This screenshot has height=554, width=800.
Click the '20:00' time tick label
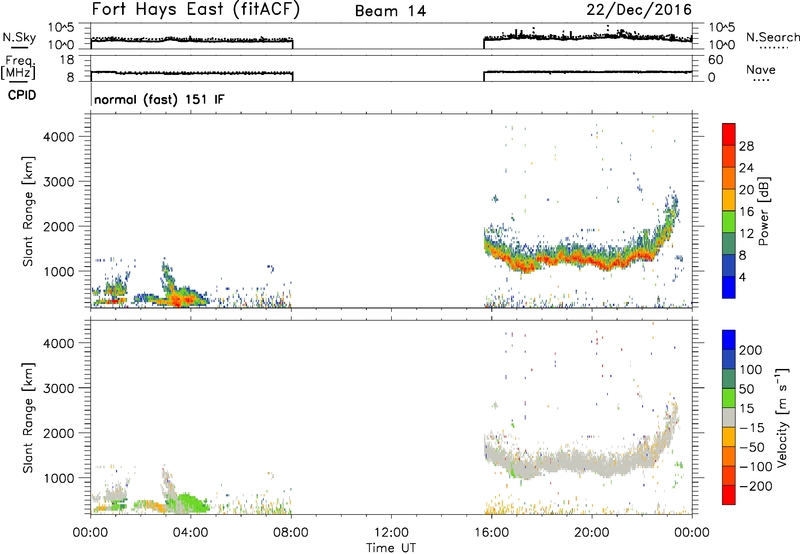592,533
